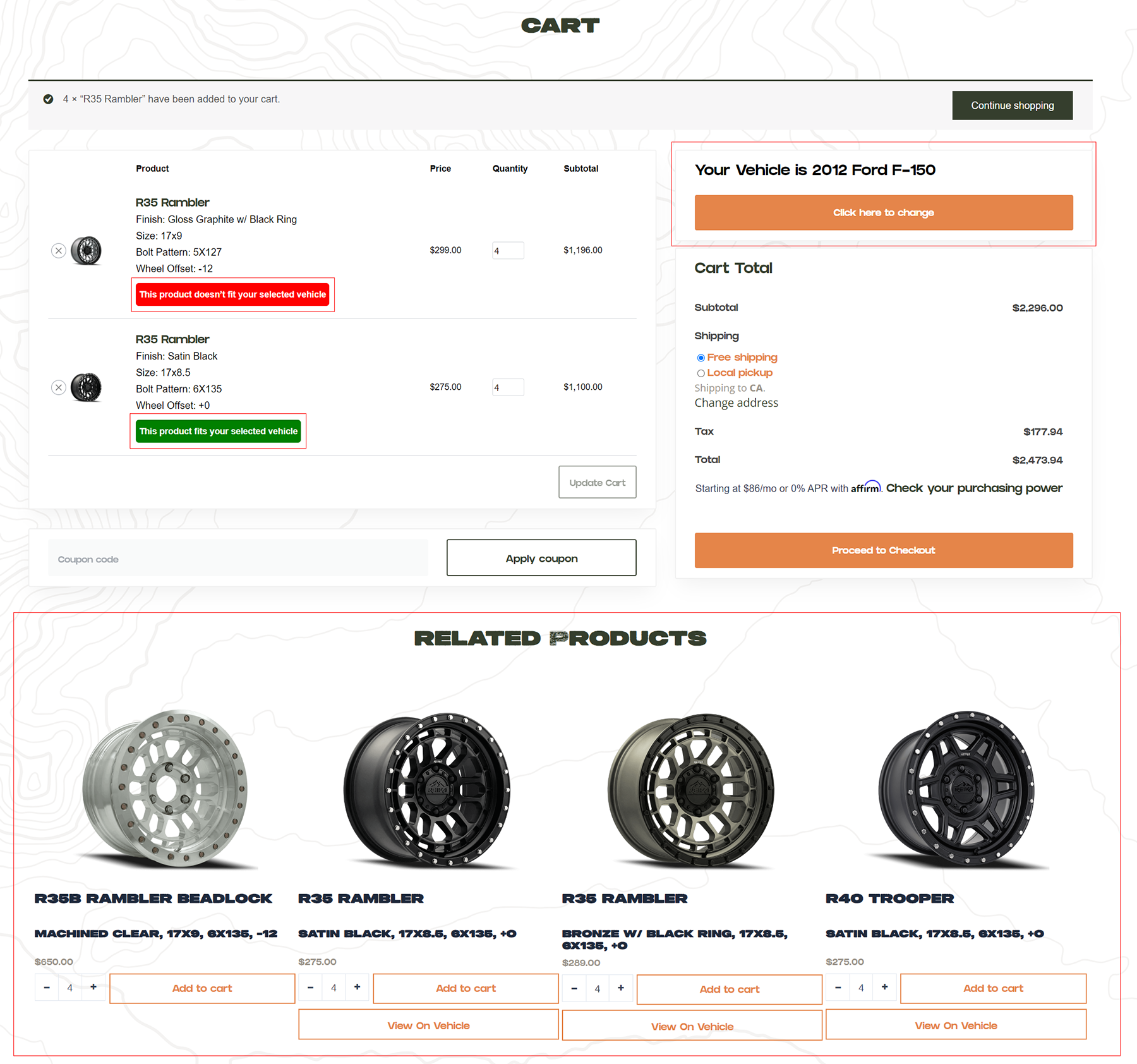Click the Quantity column header

[x=510, y=169]
